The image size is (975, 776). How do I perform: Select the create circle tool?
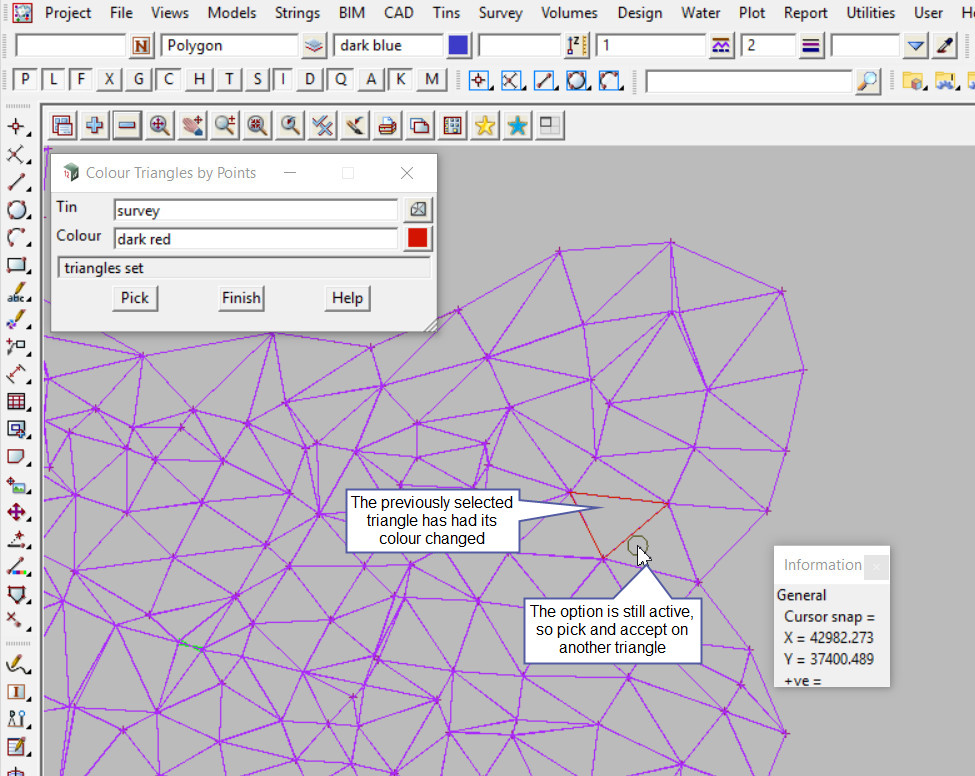(17, 210)
